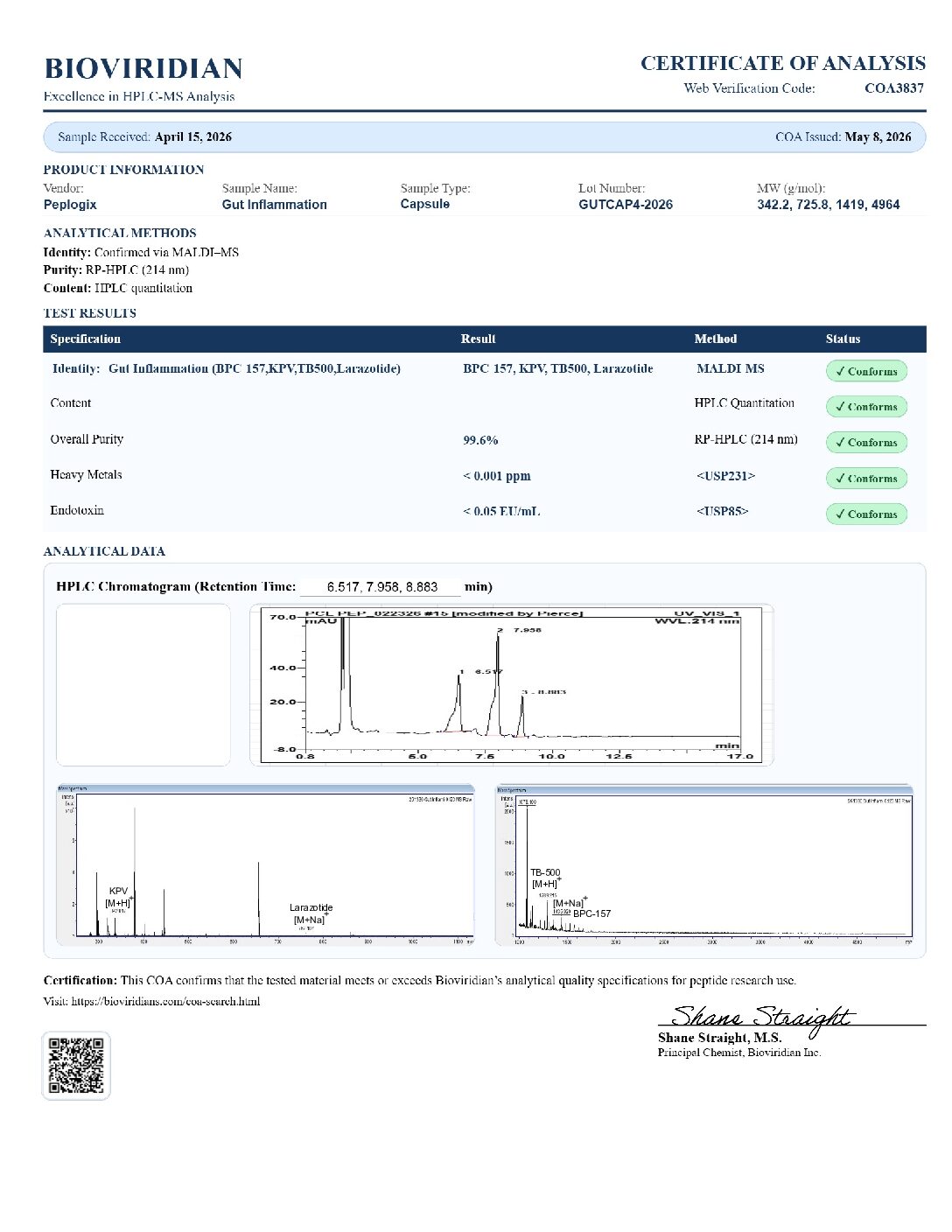The image size is (952, 1232).
Task: Open the bioviridians.com coa-search link
Action: click(x=165, y=1001)
